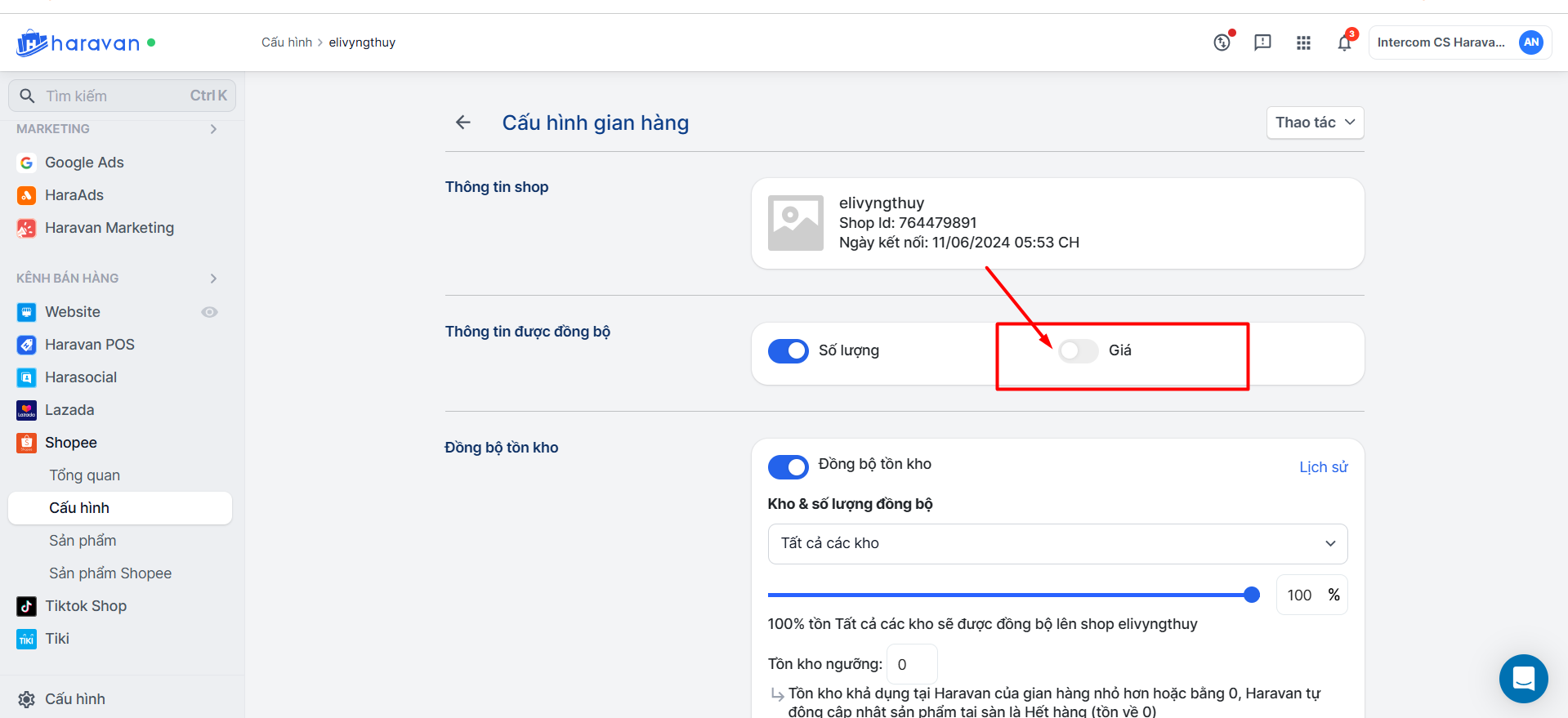Click the back arrow beside Cấu hình gian hàng

[463, 123]
